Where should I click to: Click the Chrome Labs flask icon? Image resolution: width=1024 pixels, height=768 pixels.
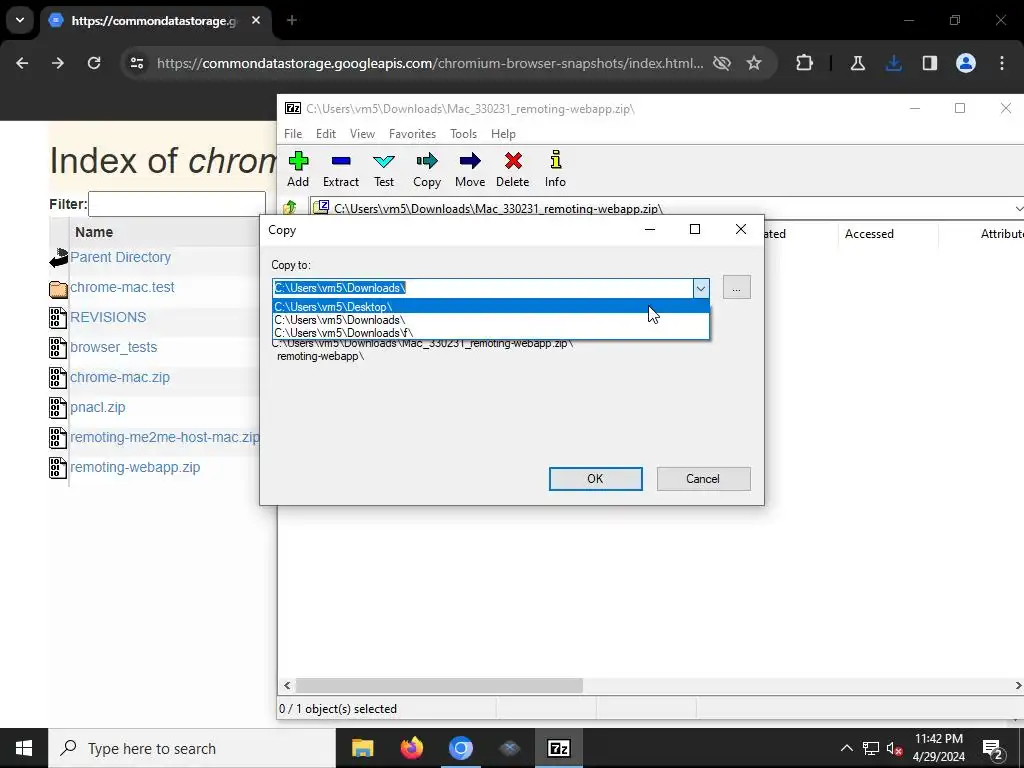tap(857, 63)
